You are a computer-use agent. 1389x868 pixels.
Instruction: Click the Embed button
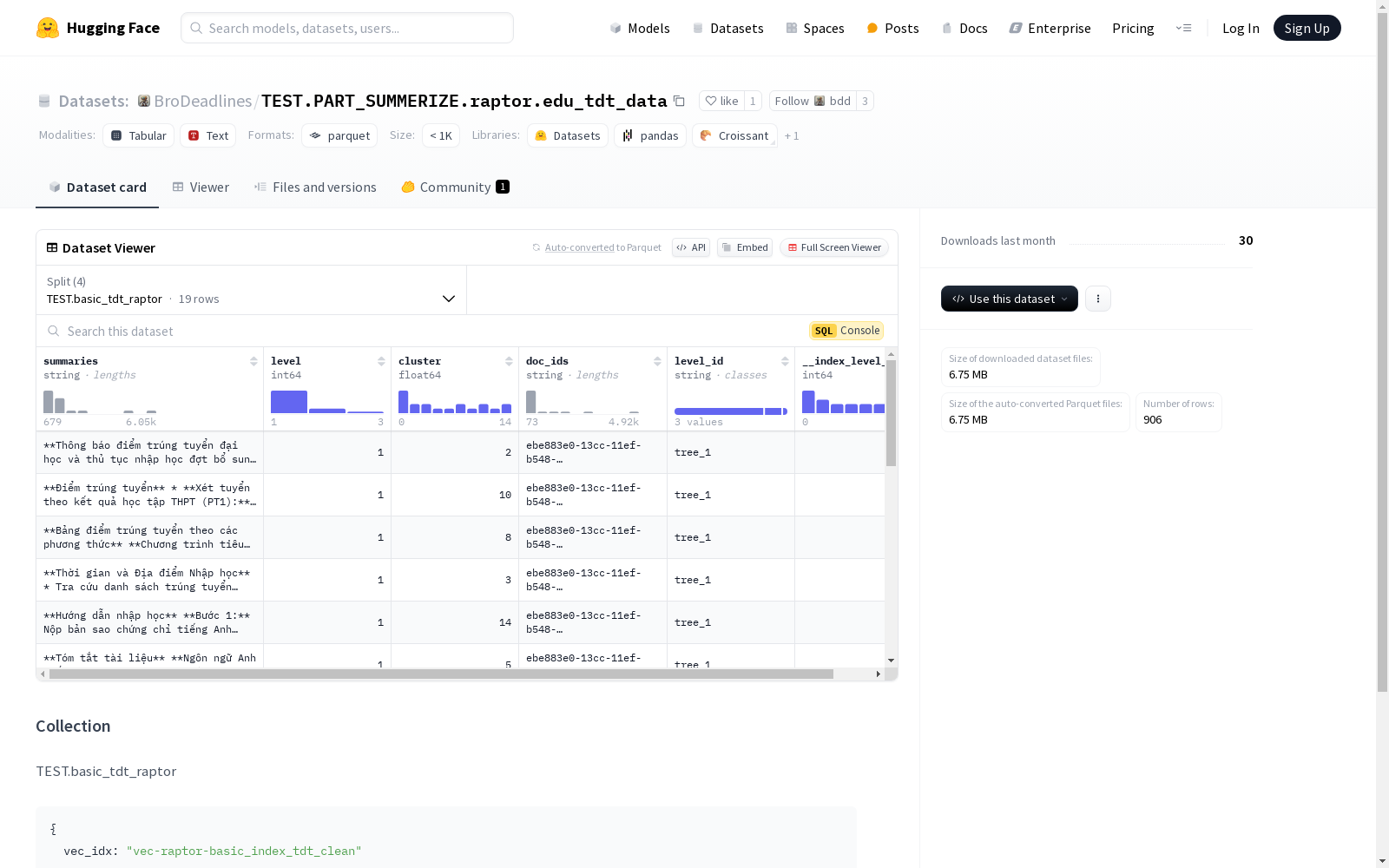point(745,247)
